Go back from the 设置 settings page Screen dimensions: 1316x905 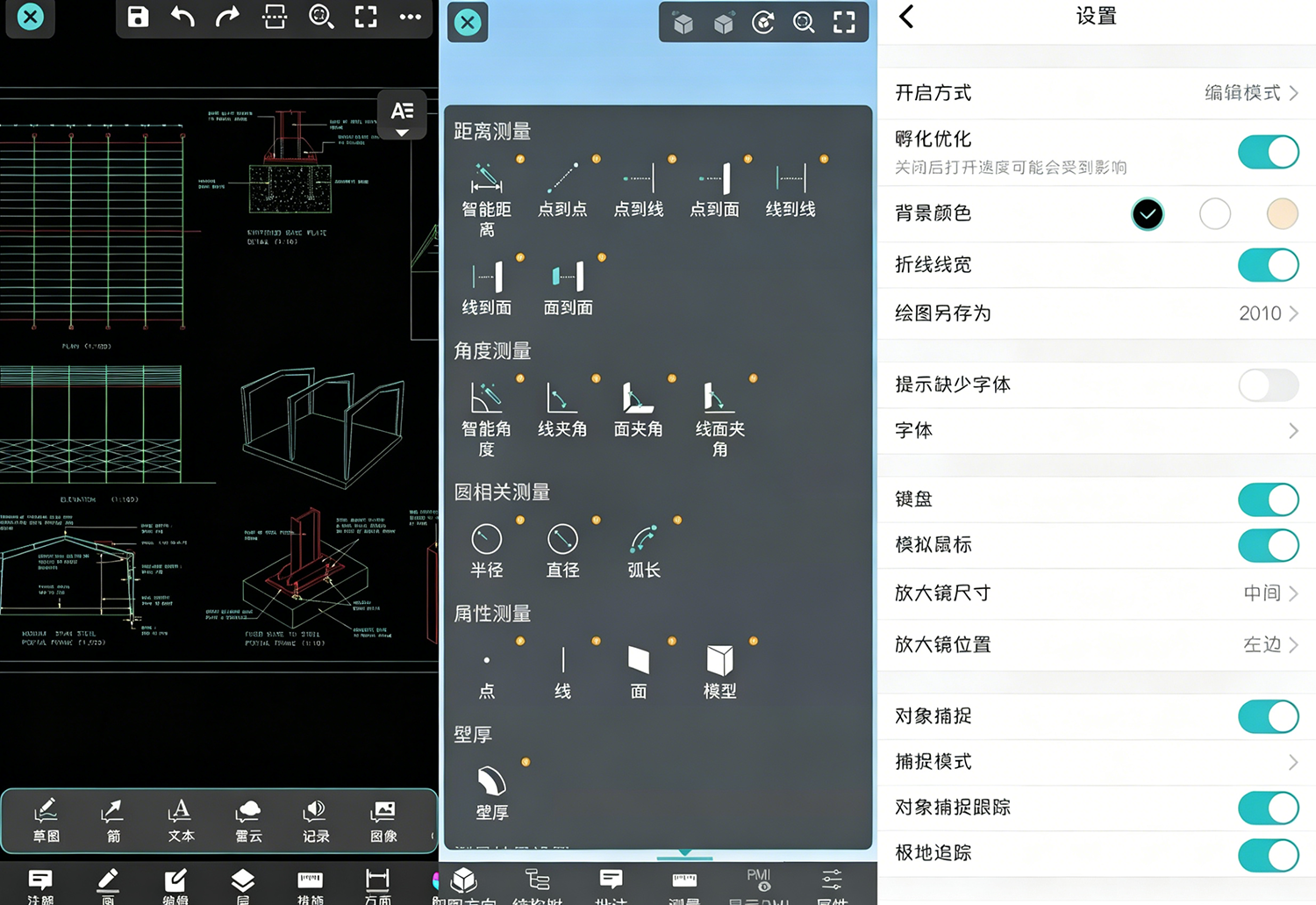[x=907, y=16]
